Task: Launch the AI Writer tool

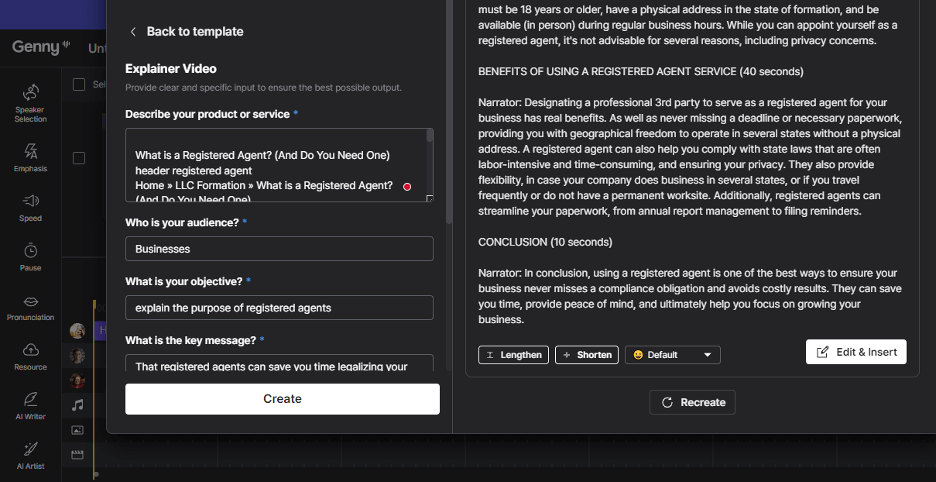Action: [x=30, y=406]
